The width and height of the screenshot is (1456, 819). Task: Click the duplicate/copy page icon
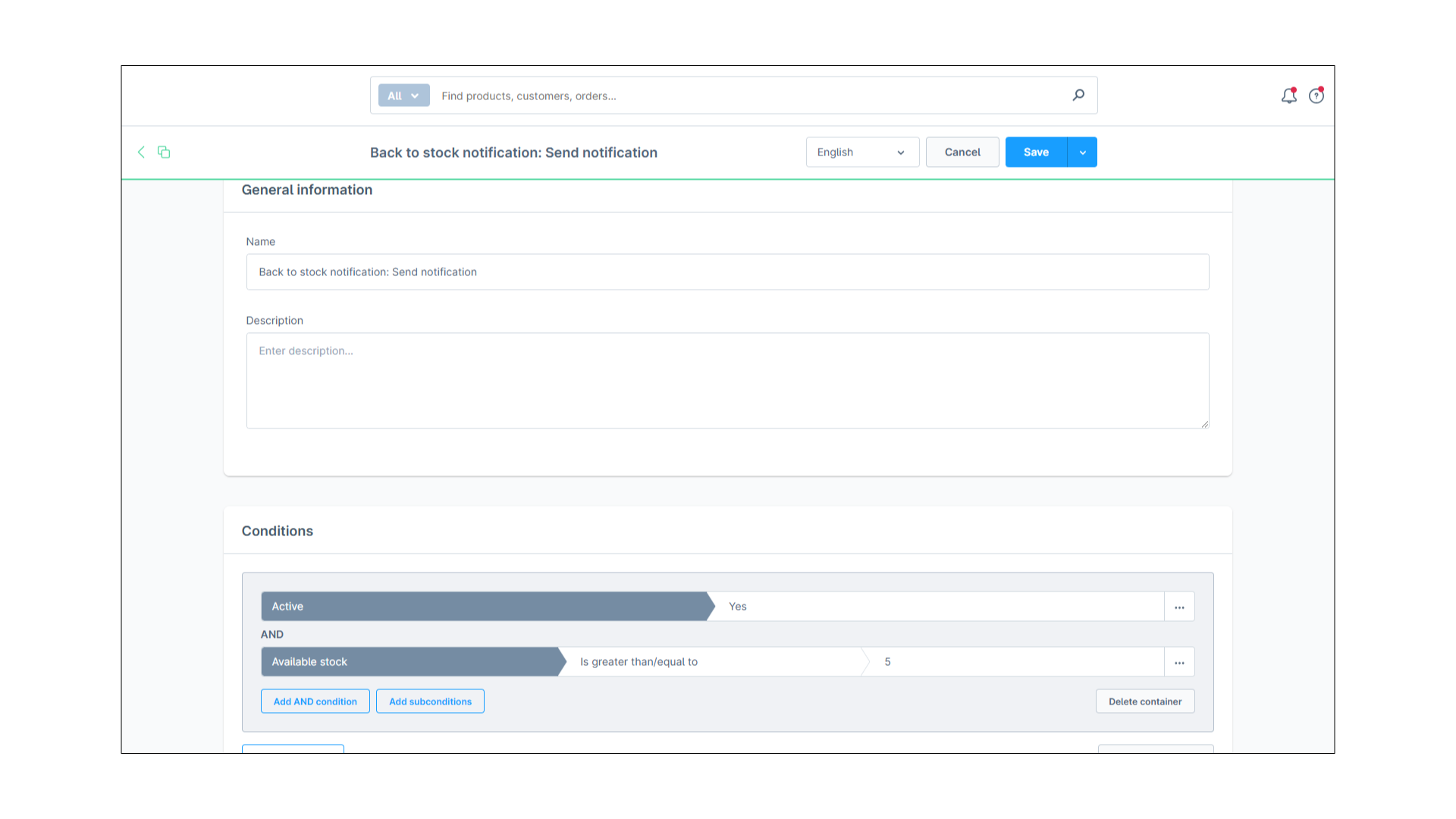(163, 151)
